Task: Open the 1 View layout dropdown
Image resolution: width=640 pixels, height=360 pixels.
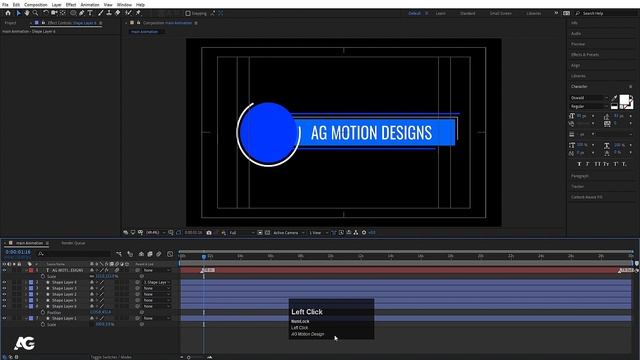Action: click(x=318, y=233)
